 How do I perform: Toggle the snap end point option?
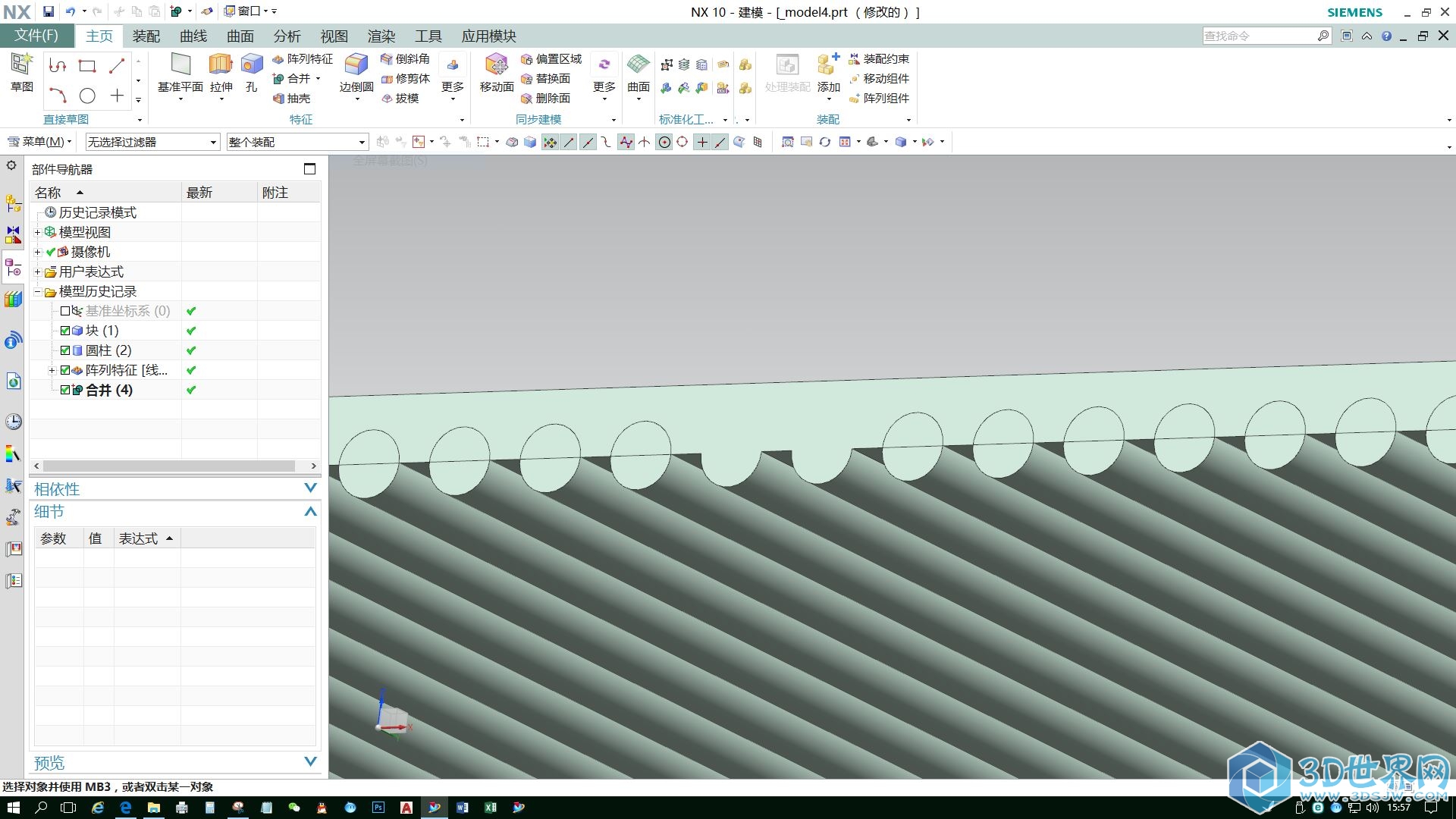tap(569, 142)
